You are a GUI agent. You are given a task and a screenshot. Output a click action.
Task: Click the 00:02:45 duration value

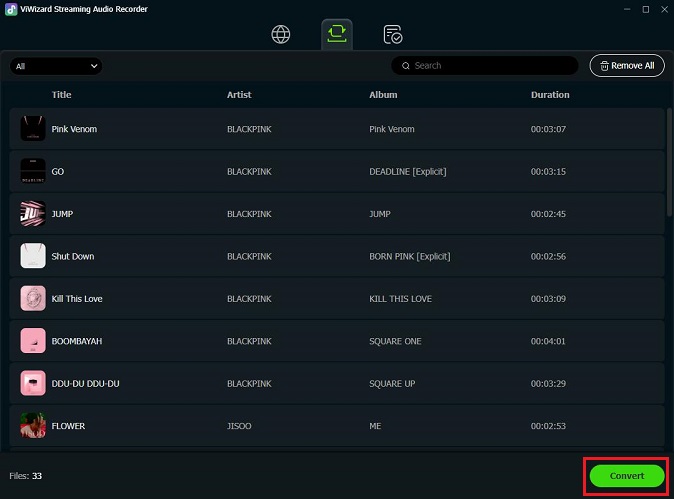pyautogui.click(x=548, y=214)
